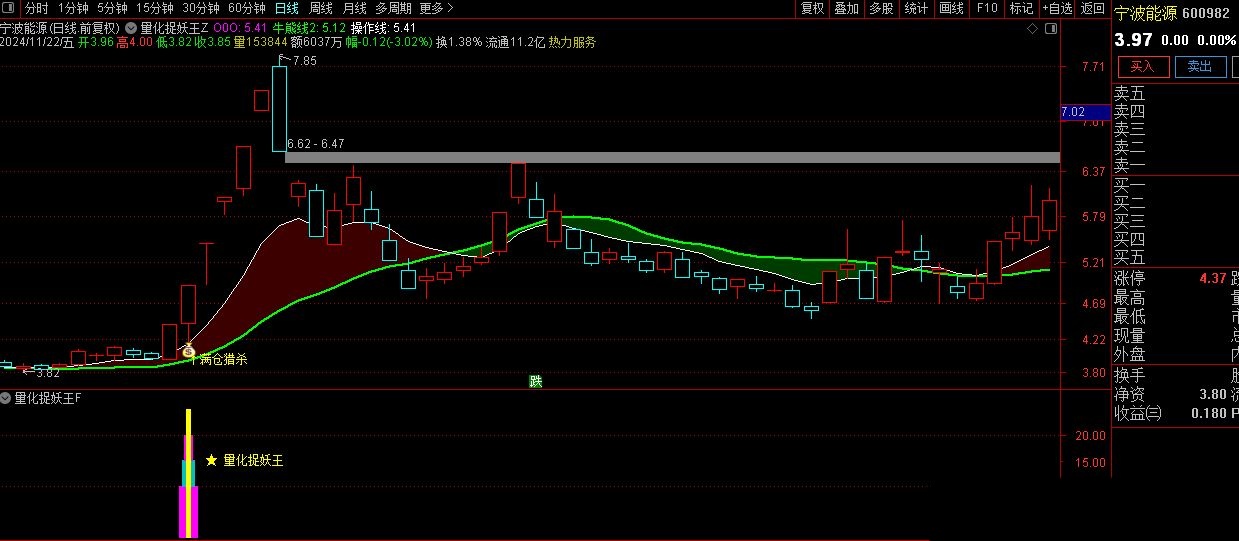Select the 周线 weekly period tab
Image resolution: width=1239 pixels, height=541 pixels.
(x=321, y=8)
